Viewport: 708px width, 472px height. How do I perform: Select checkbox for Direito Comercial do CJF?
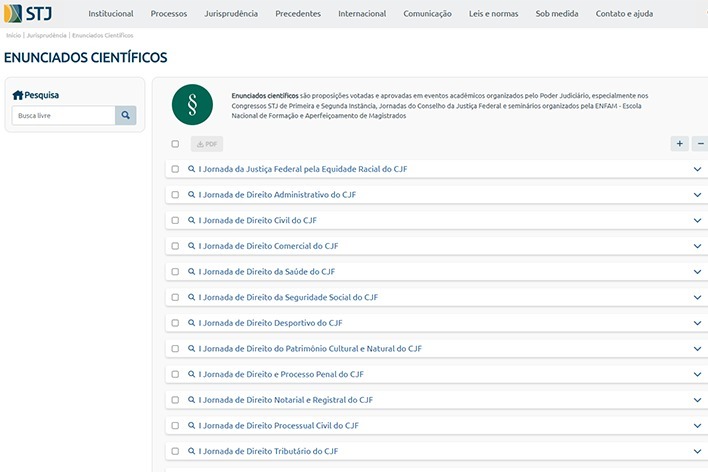[x=175, y=246]
